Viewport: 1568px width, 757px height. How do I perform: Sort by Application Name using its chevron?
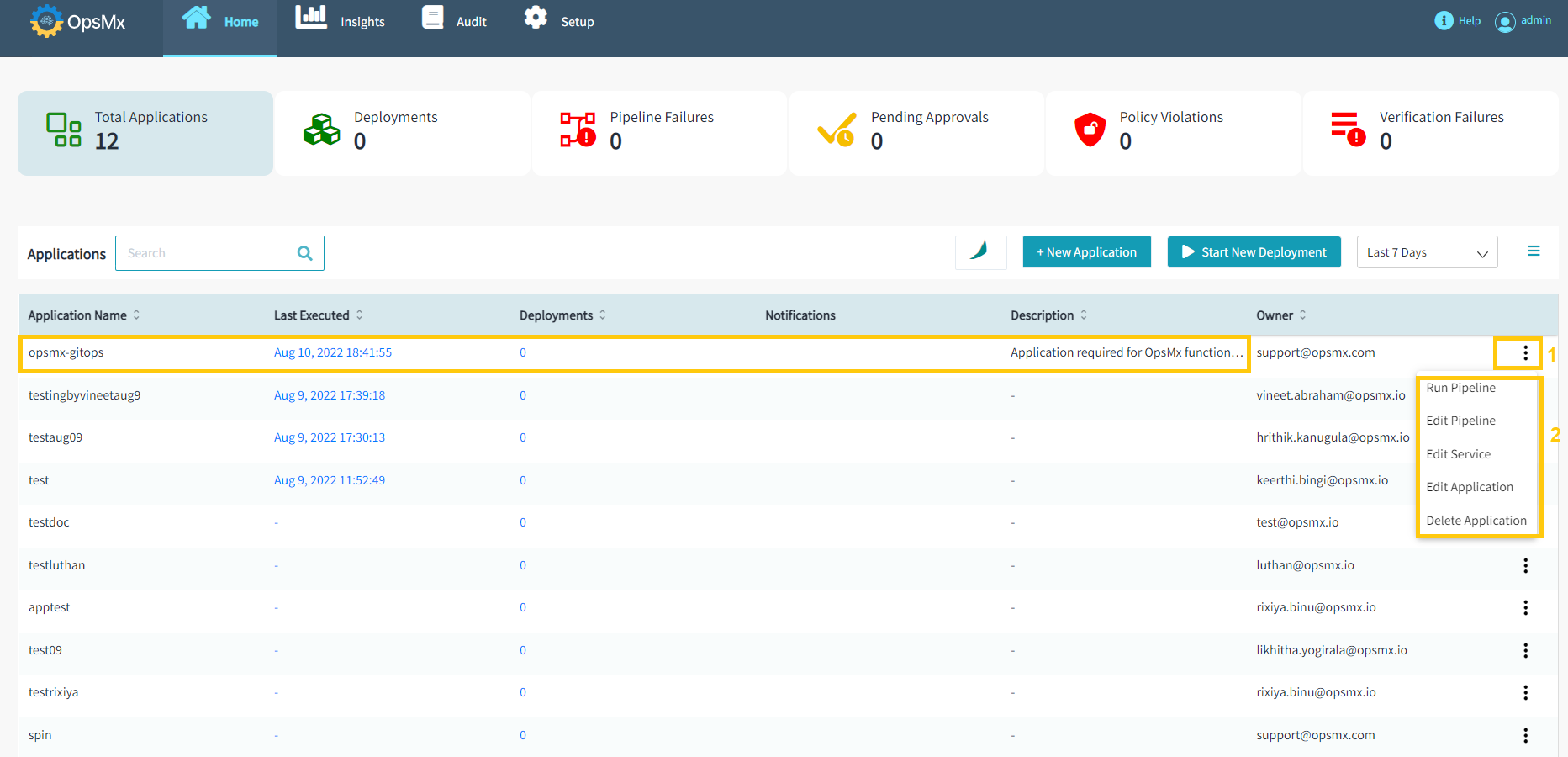coord(137,315)
